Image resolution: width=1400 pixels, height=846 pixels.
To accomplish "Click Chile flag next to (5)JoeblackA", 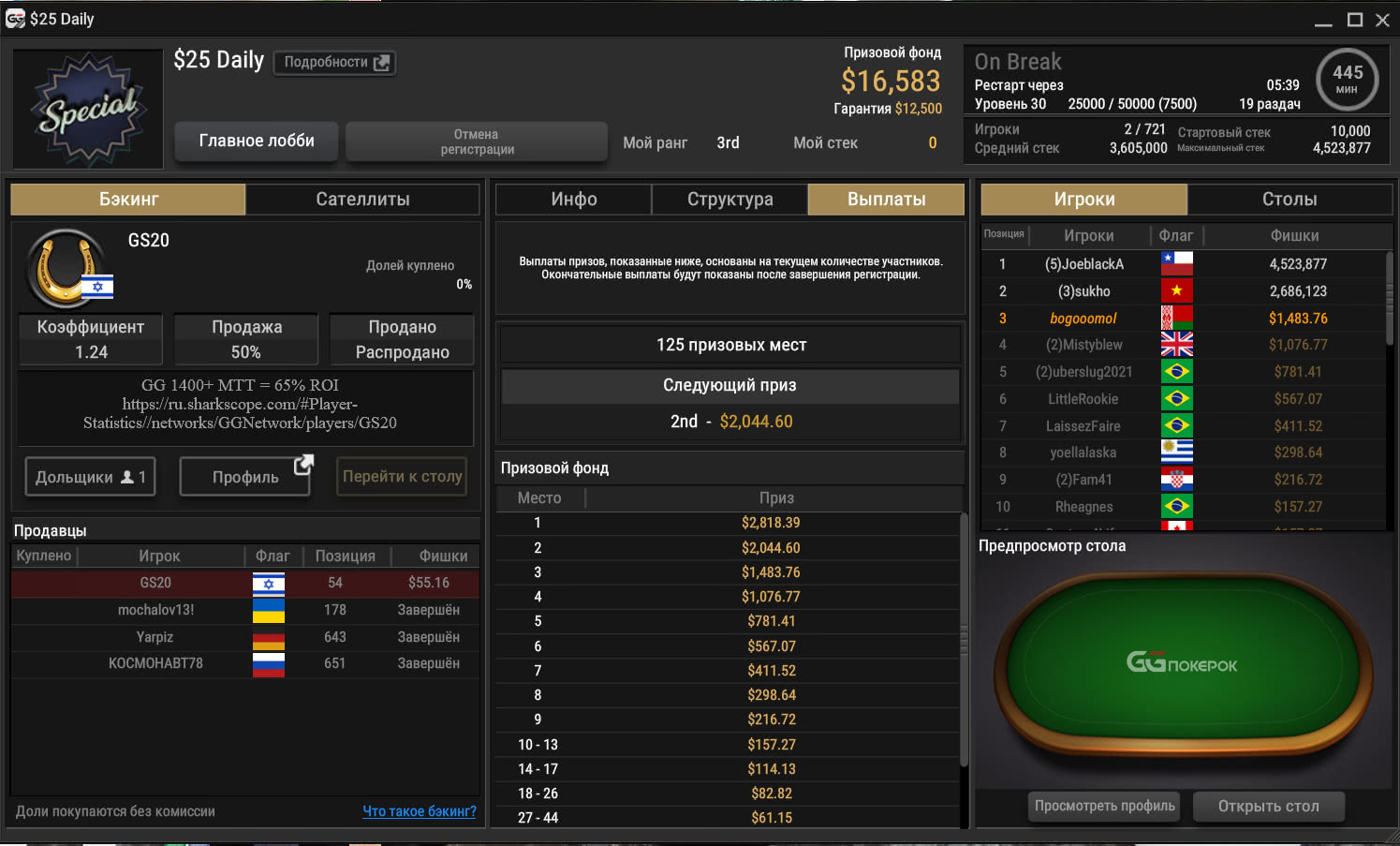I will tap(1176, 263).
